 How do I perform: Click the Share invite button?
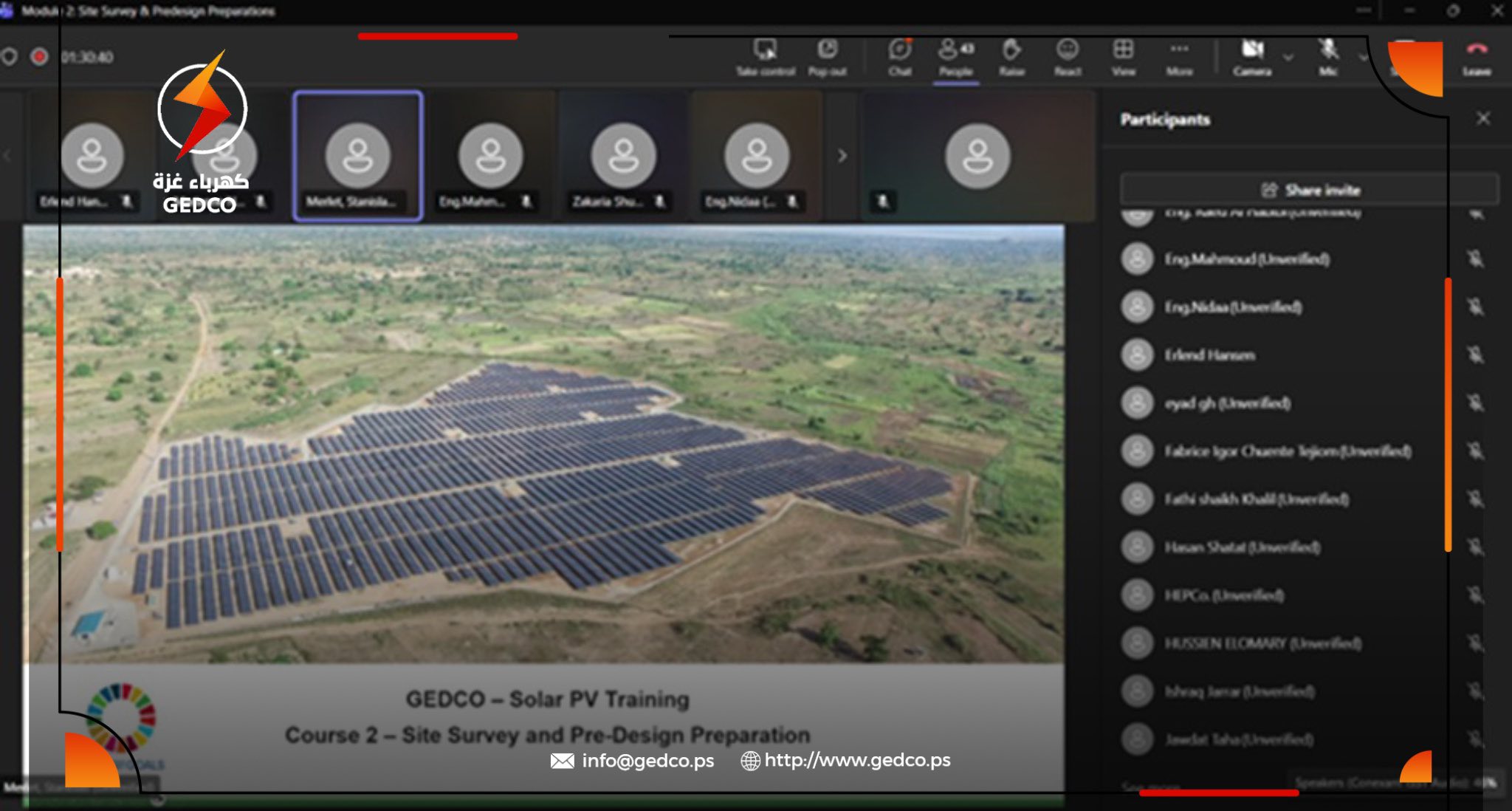coord(1310,190)
